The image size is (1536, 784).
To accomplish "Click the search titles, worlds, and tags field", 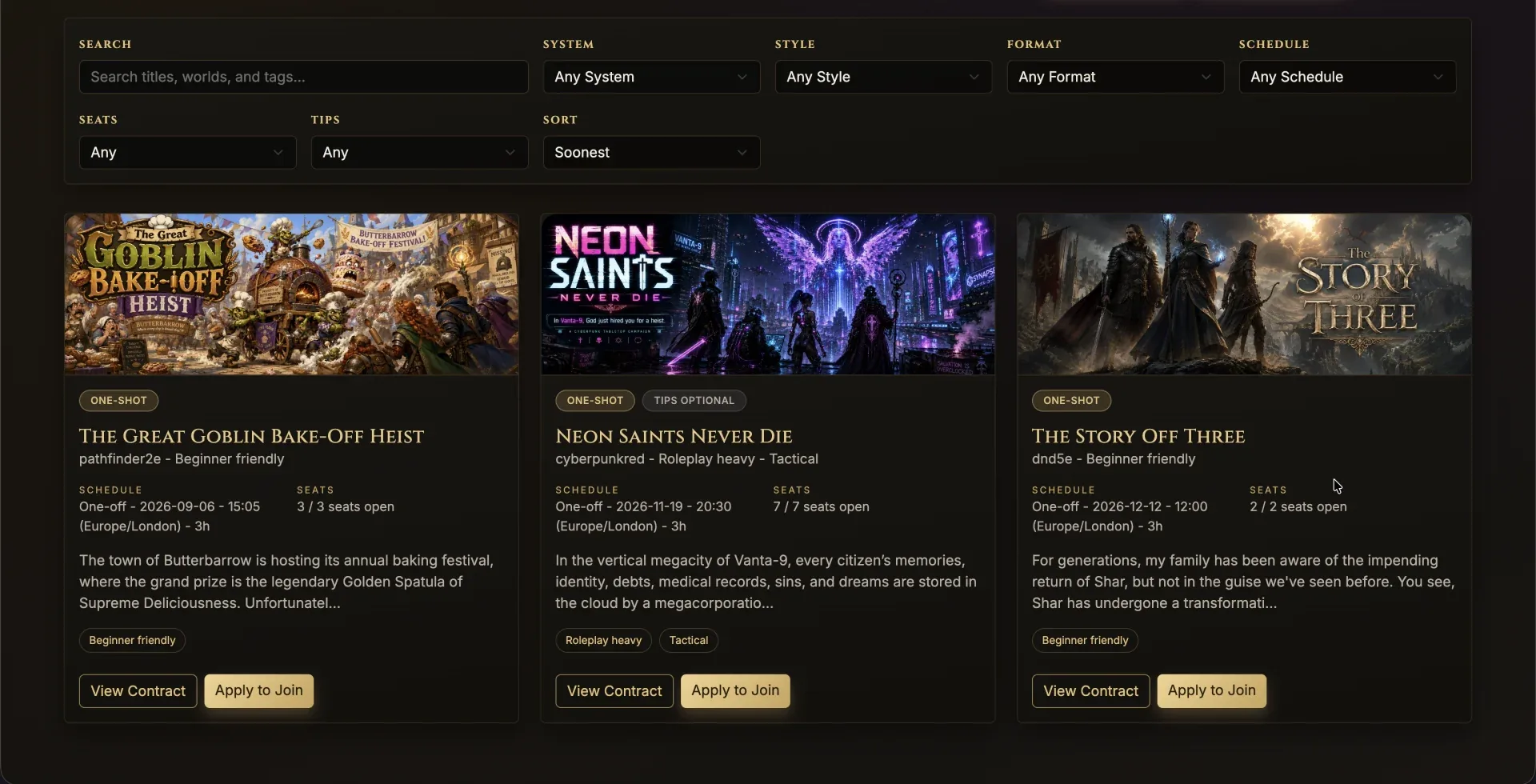I will point(303,77).
